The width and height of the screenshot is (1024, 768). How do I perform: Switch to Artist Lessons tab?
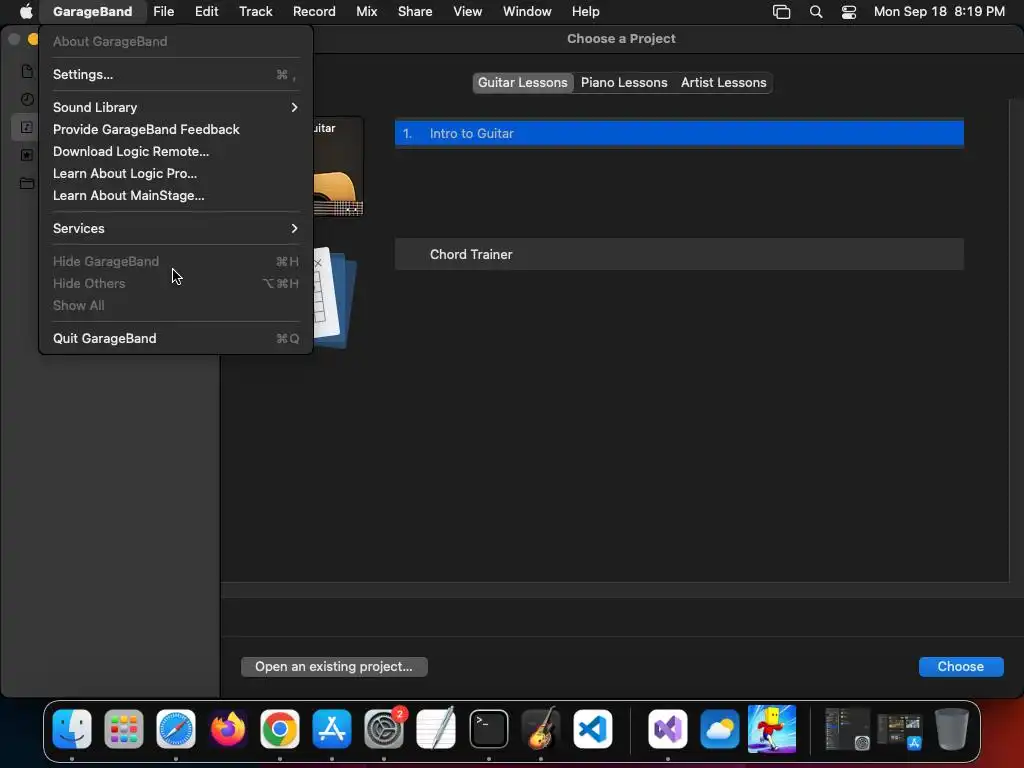click(x=724, y=83)
